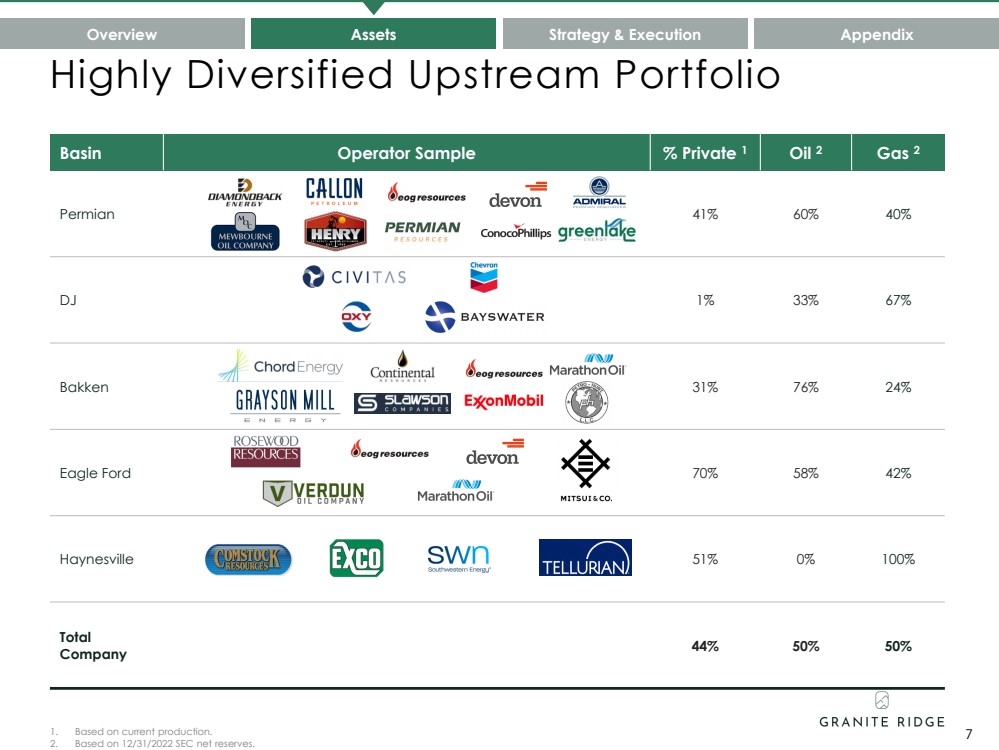Click the Permian Resources logo
This screenshot has height=750, width=999.
coord(422,231)
